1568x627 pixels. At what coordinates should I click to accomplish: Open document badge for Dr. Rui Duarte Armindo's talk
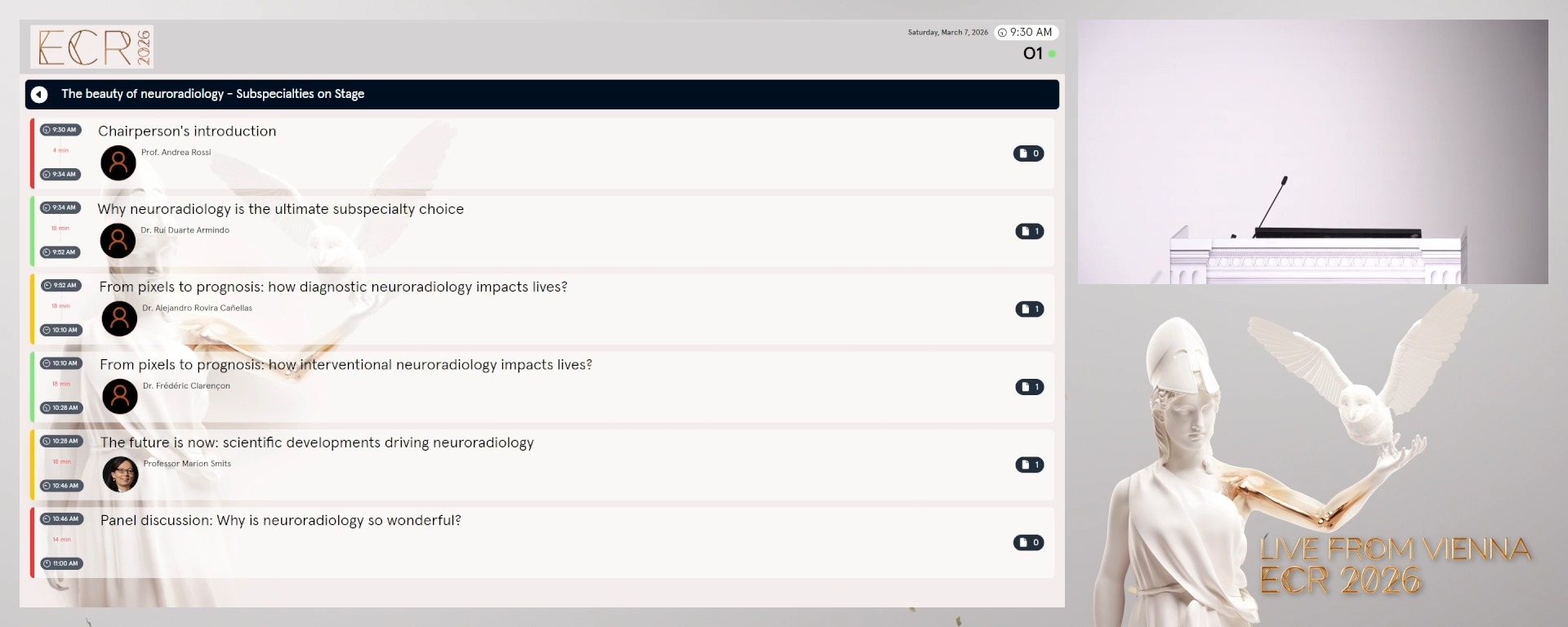pyautogui.click(x=1029, y=231)
